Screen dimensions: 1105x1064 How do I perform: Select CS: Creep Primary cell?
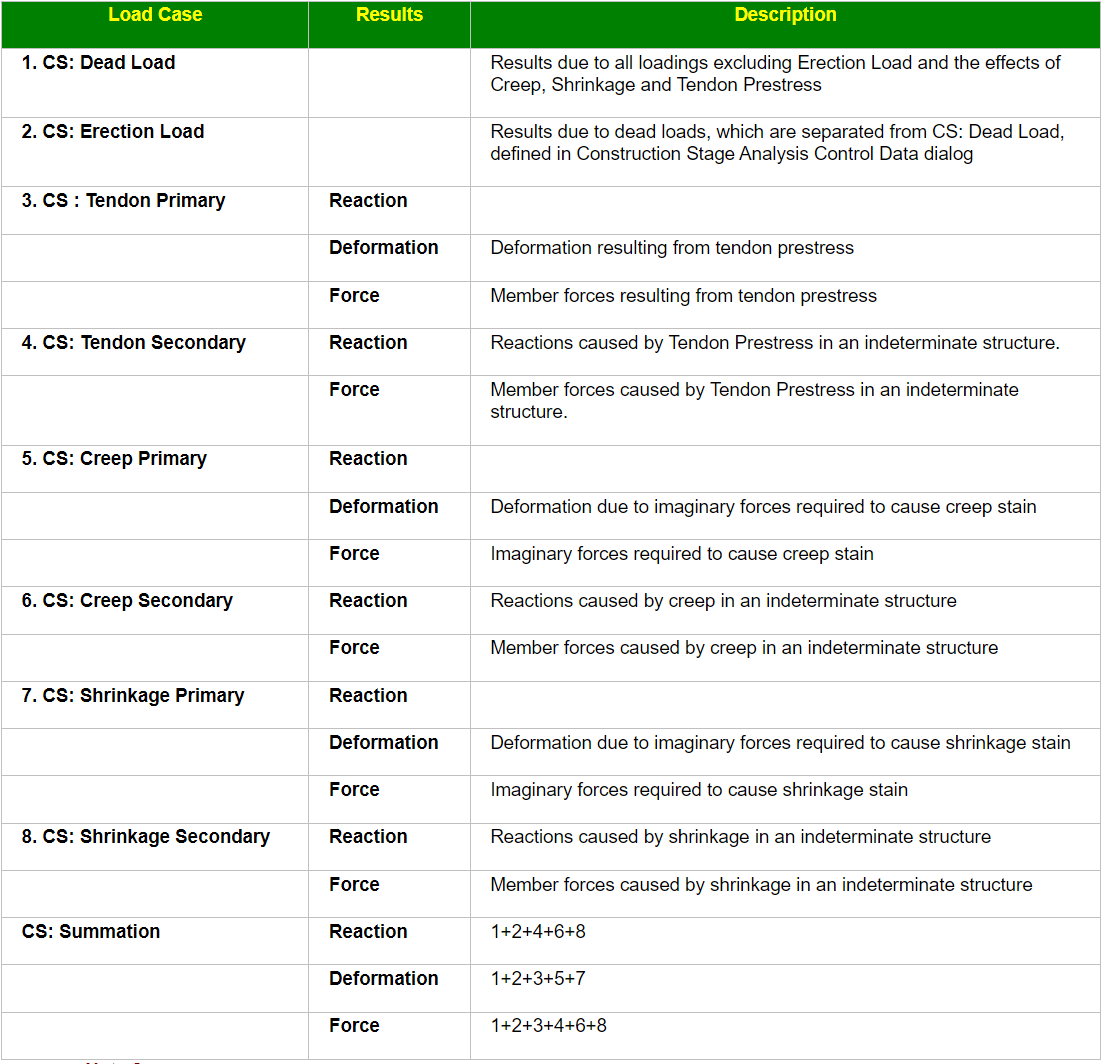114,459
